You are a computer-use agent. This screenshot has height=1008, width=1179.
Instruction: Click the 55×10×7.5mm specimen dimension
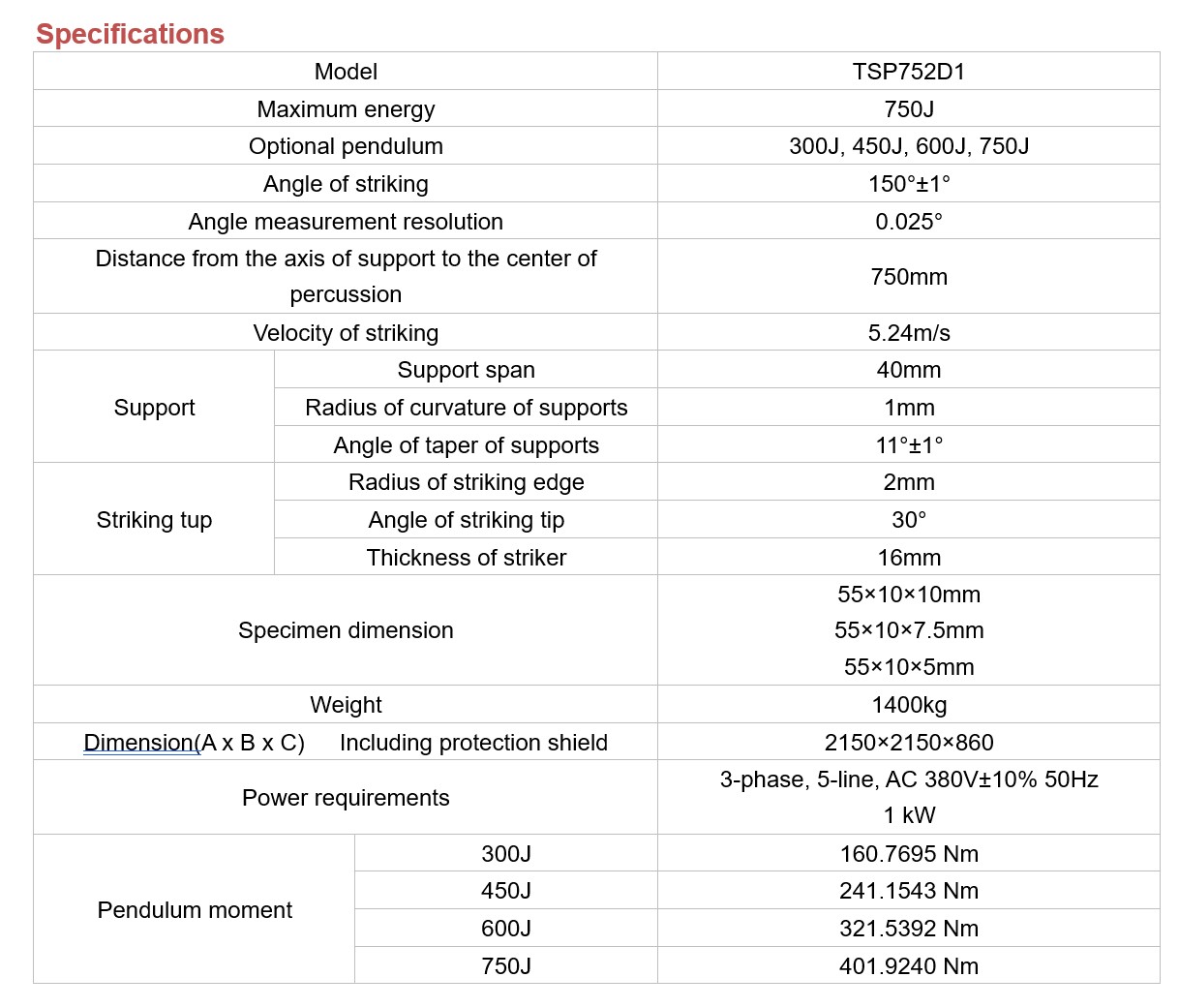click(908, 630)
